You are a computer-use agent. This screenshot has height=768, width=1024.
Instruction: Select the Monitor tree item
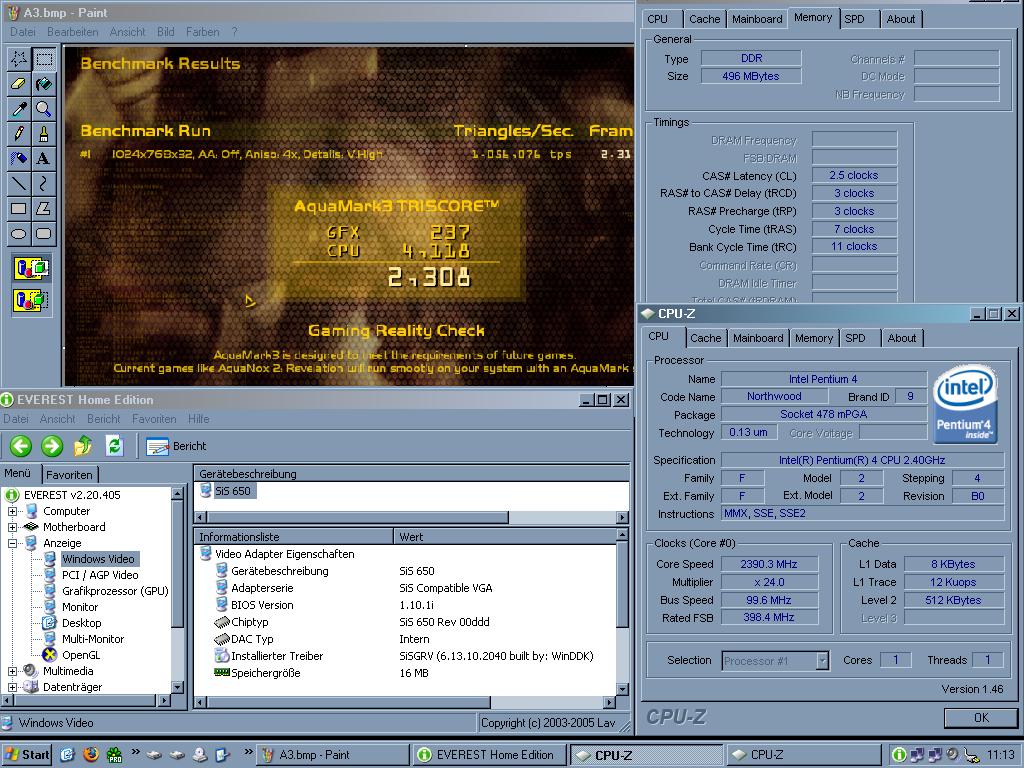[80, 607]
